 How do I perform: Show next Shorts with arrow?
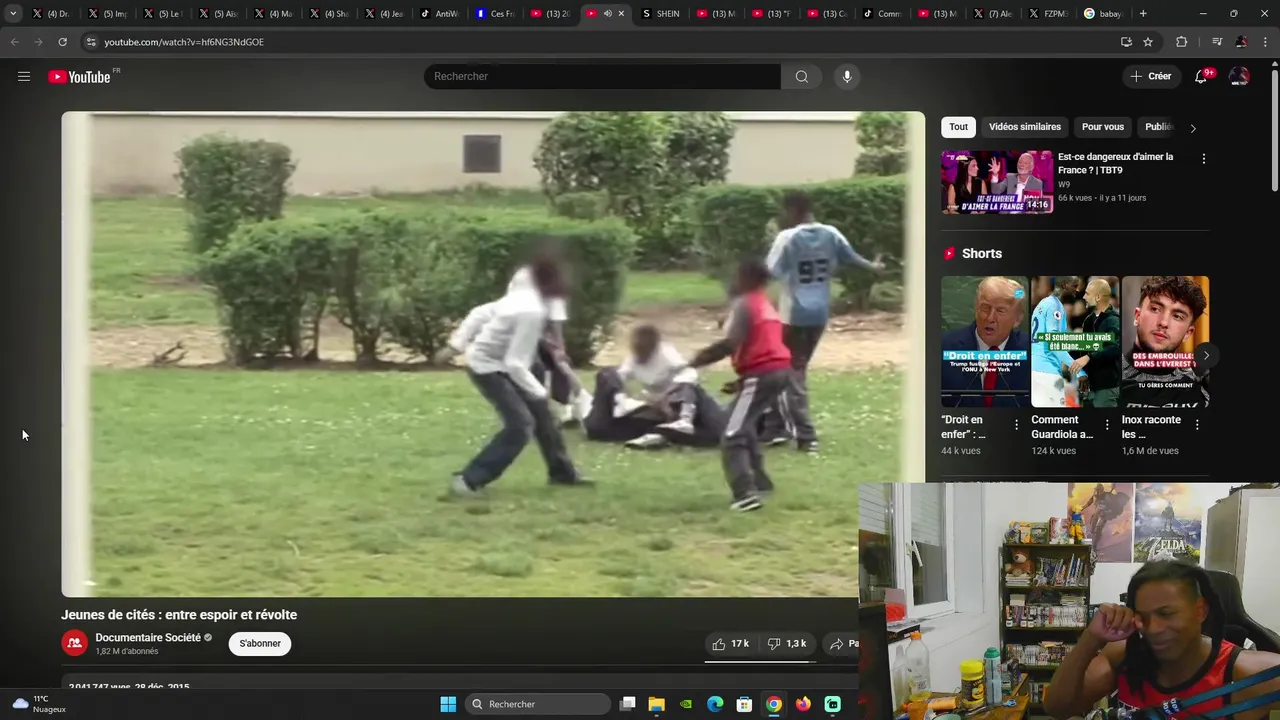click(1206, 355)
